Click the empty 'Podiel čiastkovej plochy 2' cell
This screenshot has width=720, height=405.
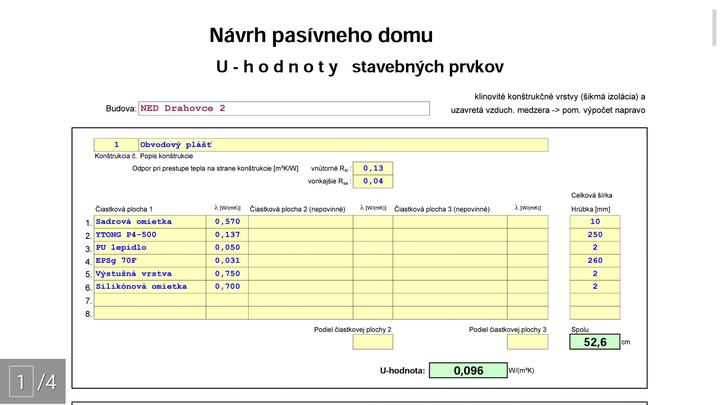(373, 342)
